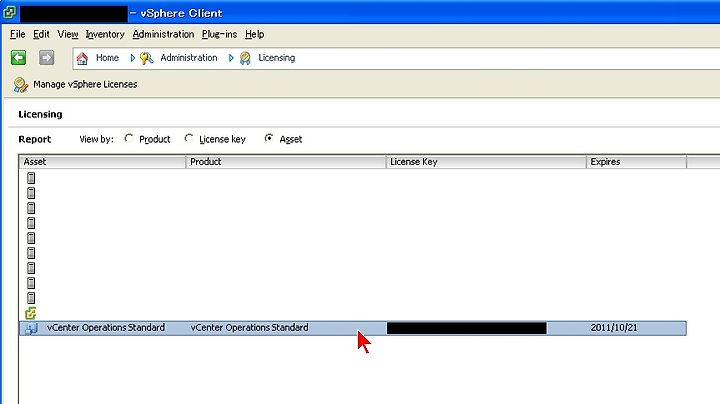Click the vSphere Client title bar icon
This screenshot has height=404, width=720.
tap(9, 12)
